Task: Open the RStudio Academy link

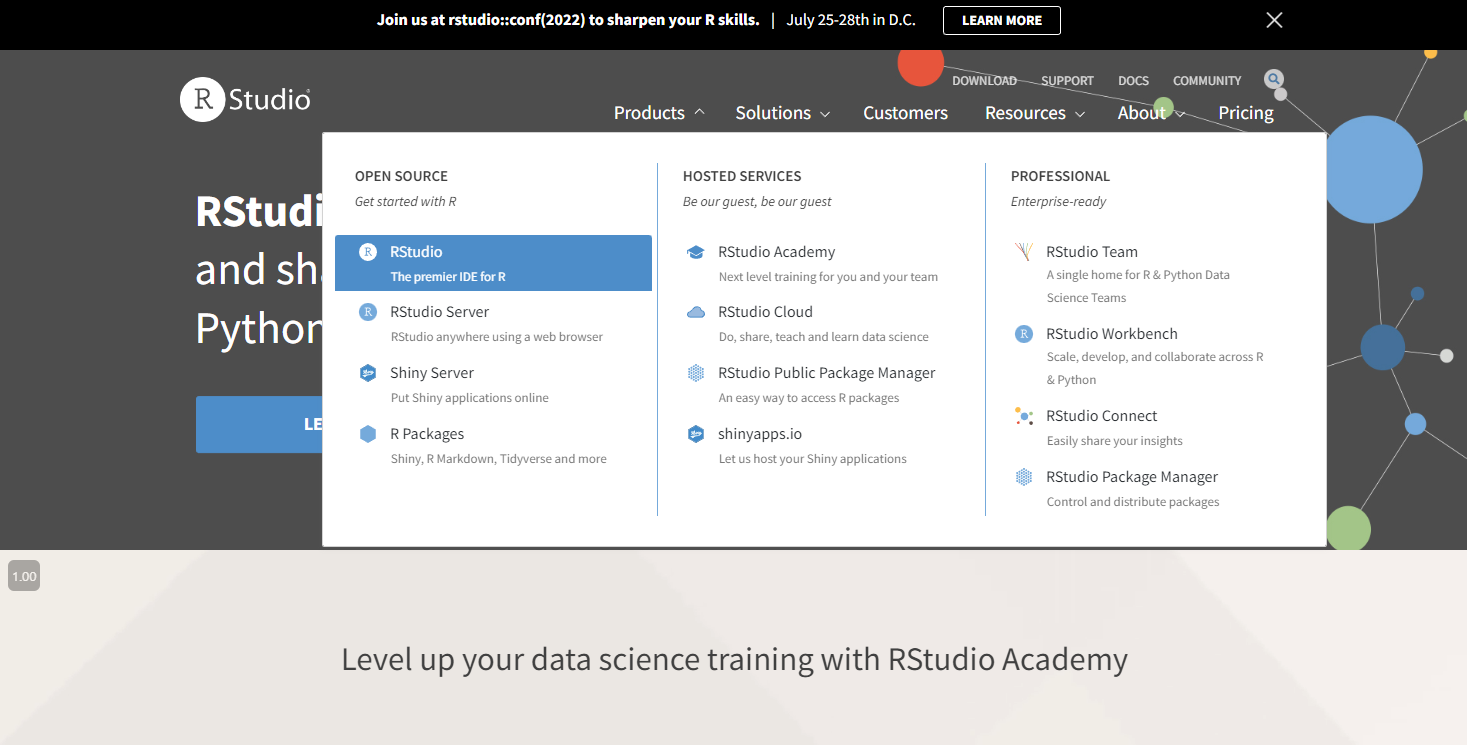Action: tap(776, 252)
